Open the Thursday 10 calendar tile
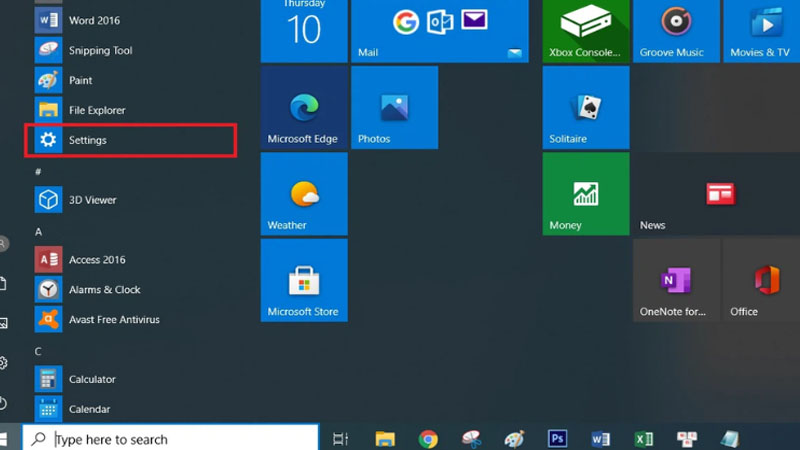Screen dimensions: 800x450 pyautogui.click(x=304, y=31)
